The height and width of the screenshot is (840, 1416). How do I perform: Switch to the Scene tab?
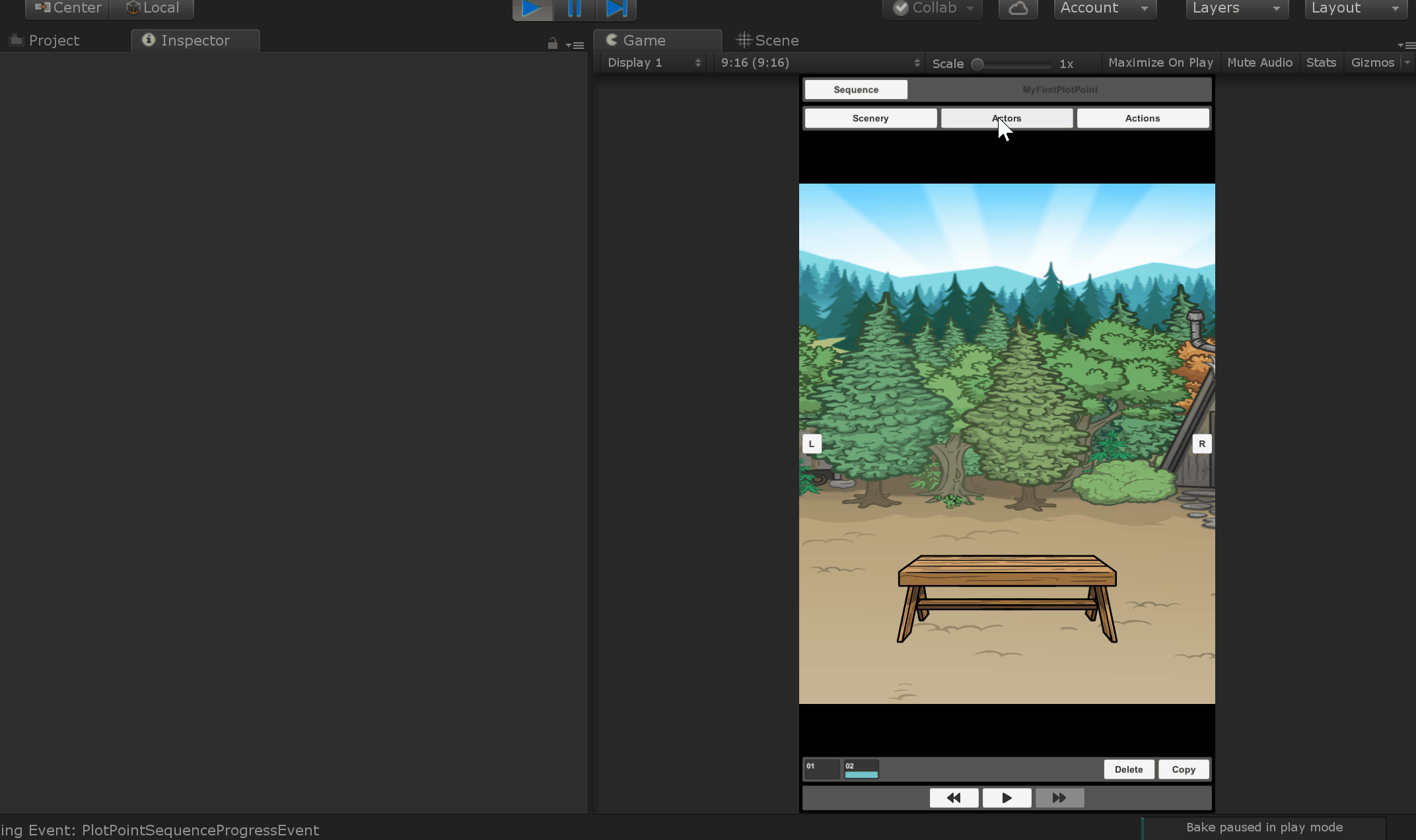768,40
